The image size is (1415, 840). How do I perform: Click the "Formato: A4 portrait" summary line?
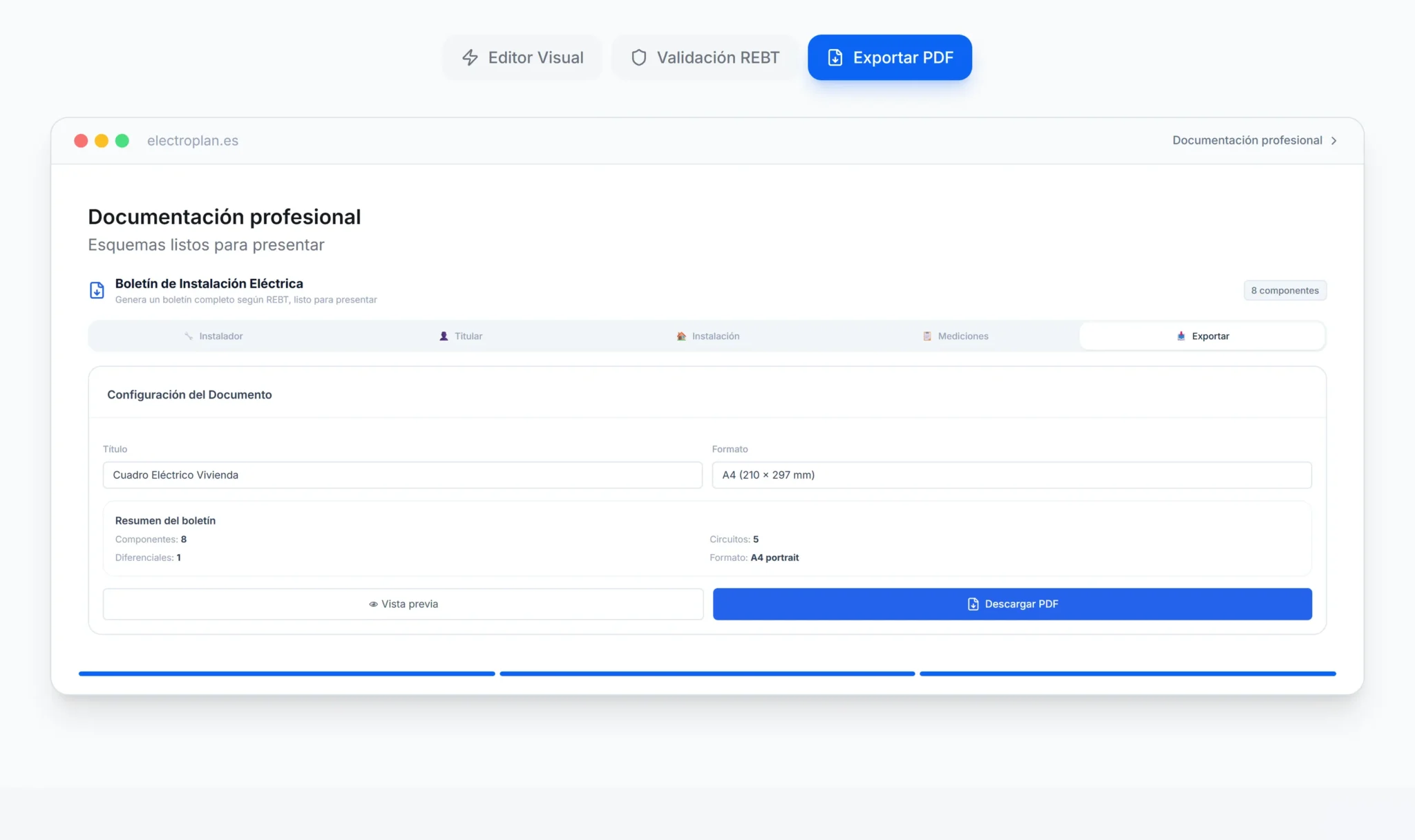tap(754, 557)
